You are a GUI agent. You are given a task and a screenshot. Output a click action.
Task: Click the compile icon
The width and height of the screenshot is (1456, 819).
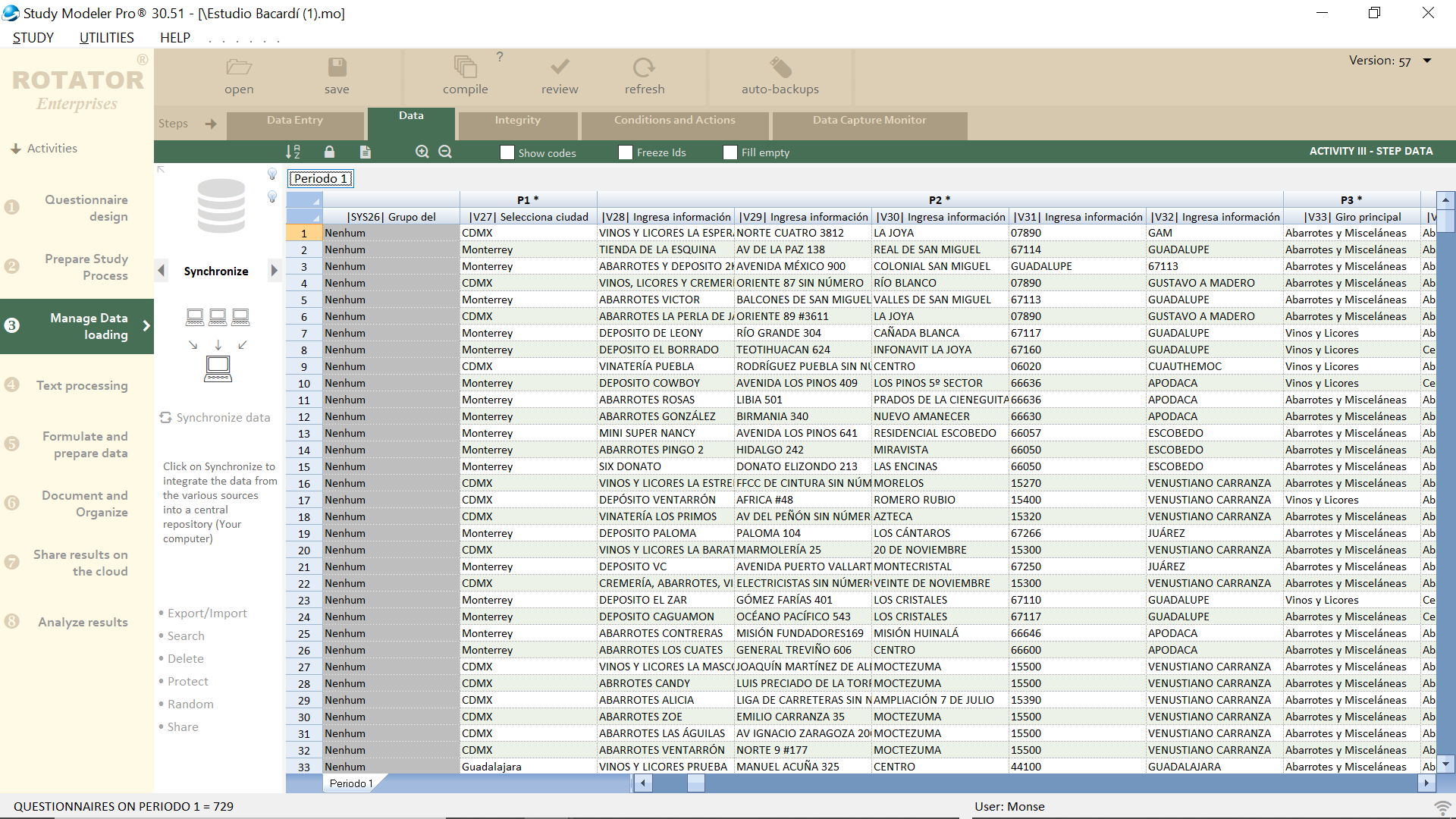tap(465, 67)
